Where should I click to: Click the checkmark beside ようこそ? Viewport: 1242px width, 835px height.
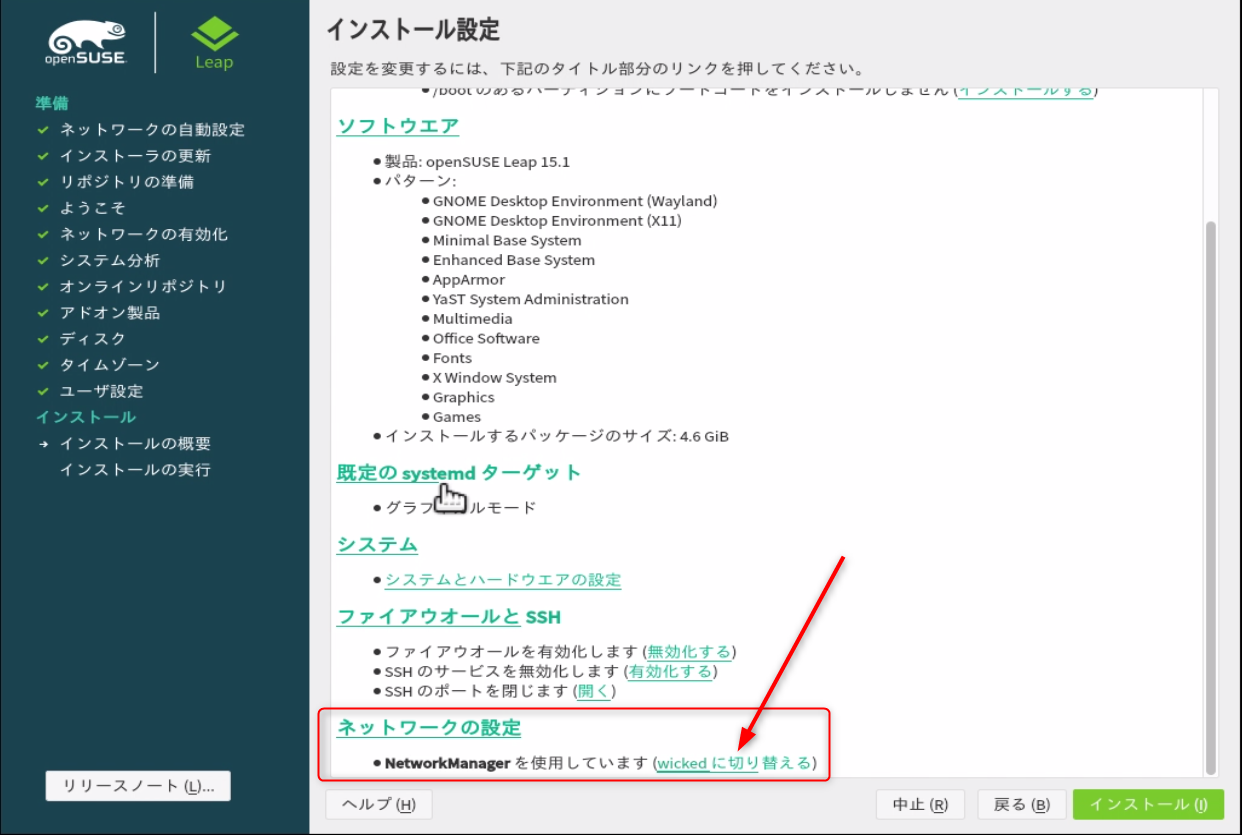[43, 208]
